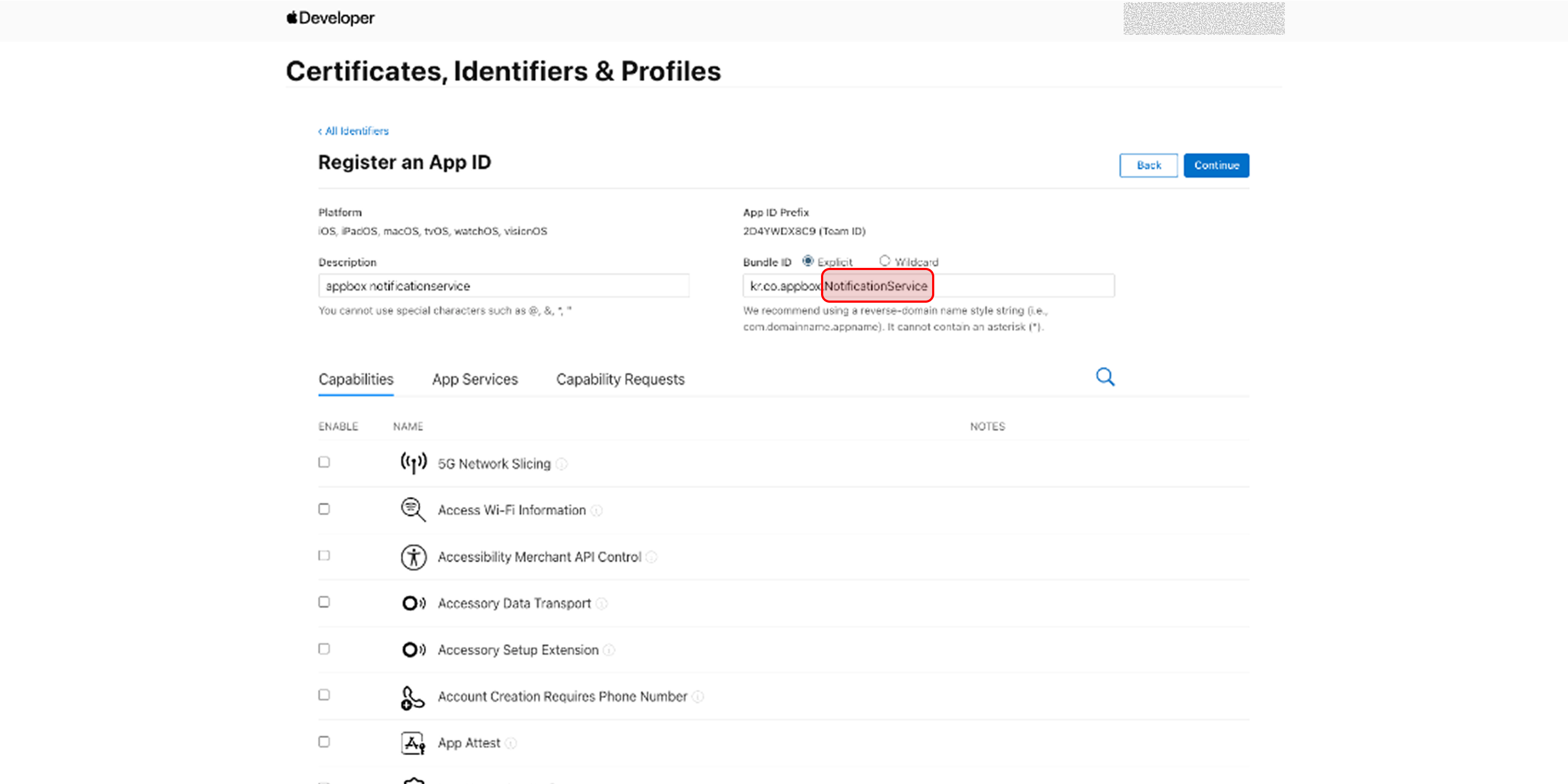
Task: Click the Access Wi-Fi Information label
Action: point(511,511)
